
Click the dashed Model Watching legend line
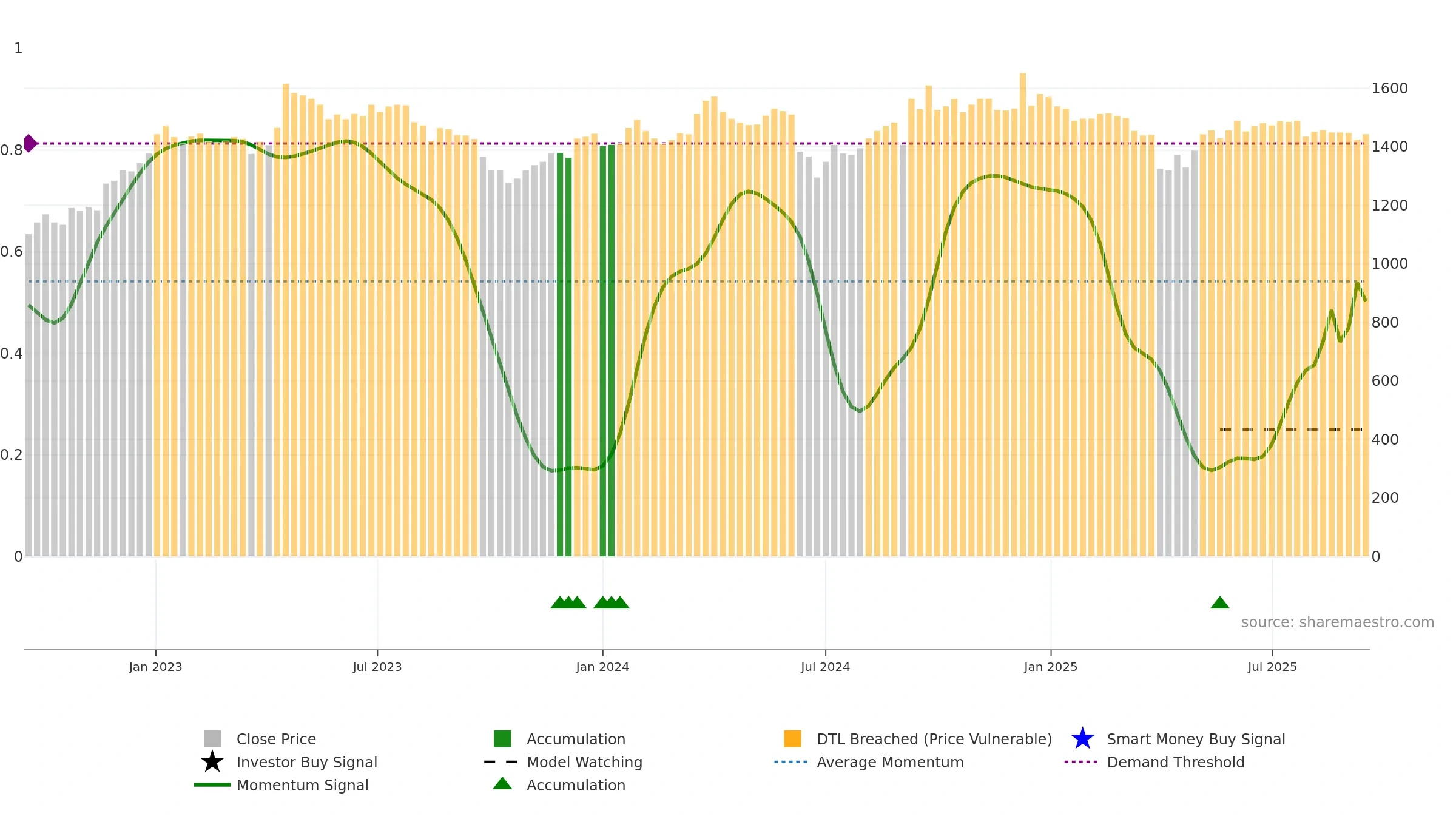click(x=501, y=762)
